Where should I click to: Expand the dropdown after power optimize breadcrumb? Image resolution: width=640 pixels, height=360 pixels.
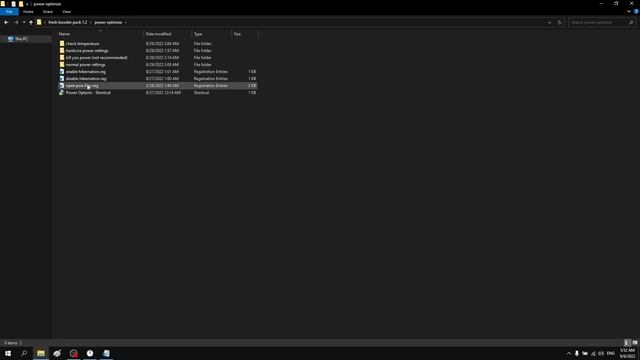126,22
